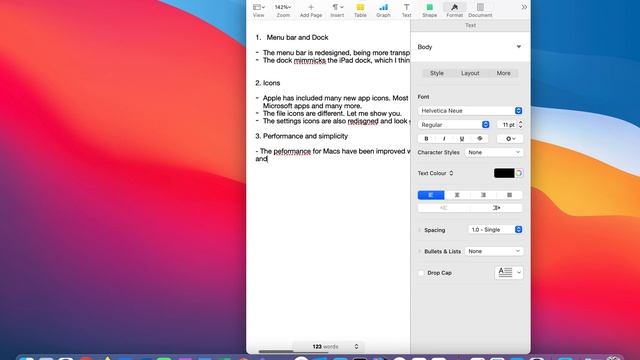Screen dimensions: 640x360
Task: Toggle Strikethrough formatting
Action: click(x=480, y=139)
